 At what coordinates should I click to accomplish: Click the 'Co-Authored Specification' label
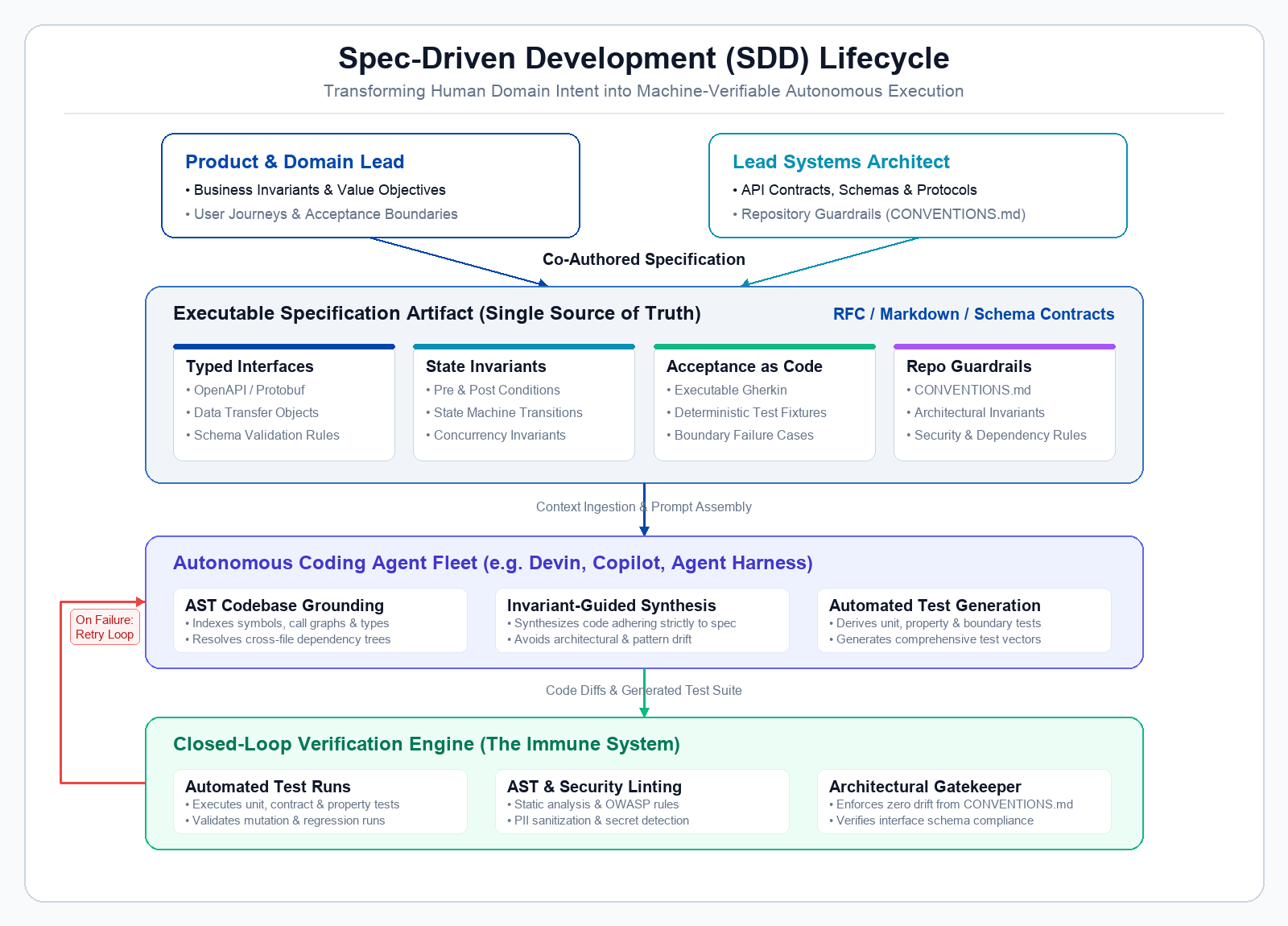coord(644,259)
